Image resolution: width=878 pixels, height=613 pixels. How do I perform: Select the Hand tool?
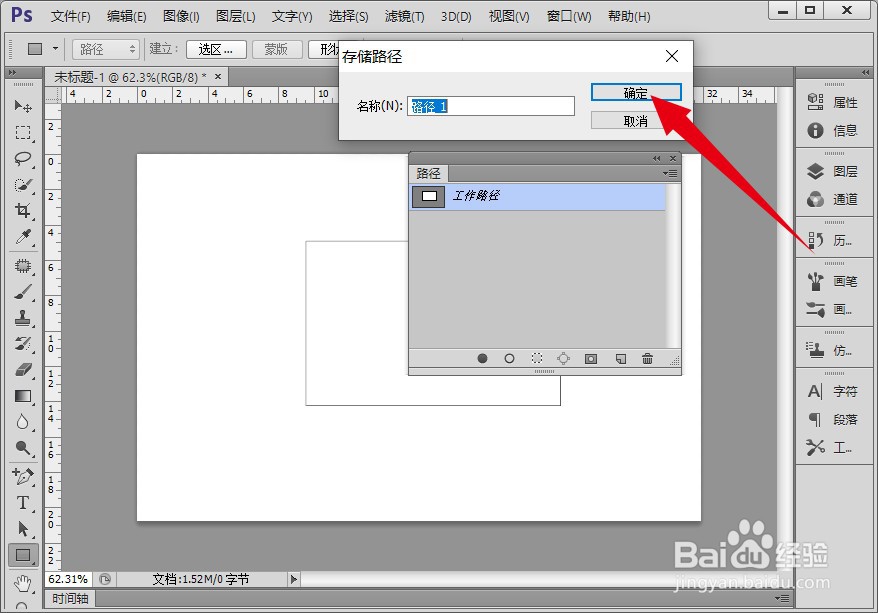(x=23, y=583)
